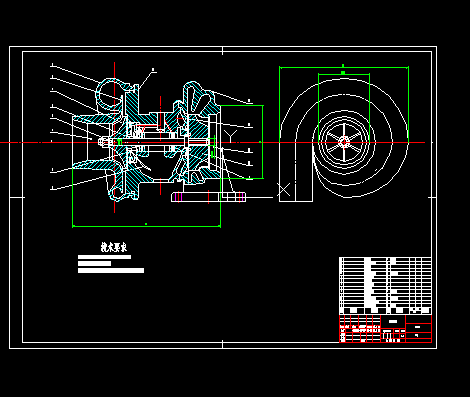This screenshot has width=470, height=397.
Task: Select the red title block
Action: pos(385,329)
